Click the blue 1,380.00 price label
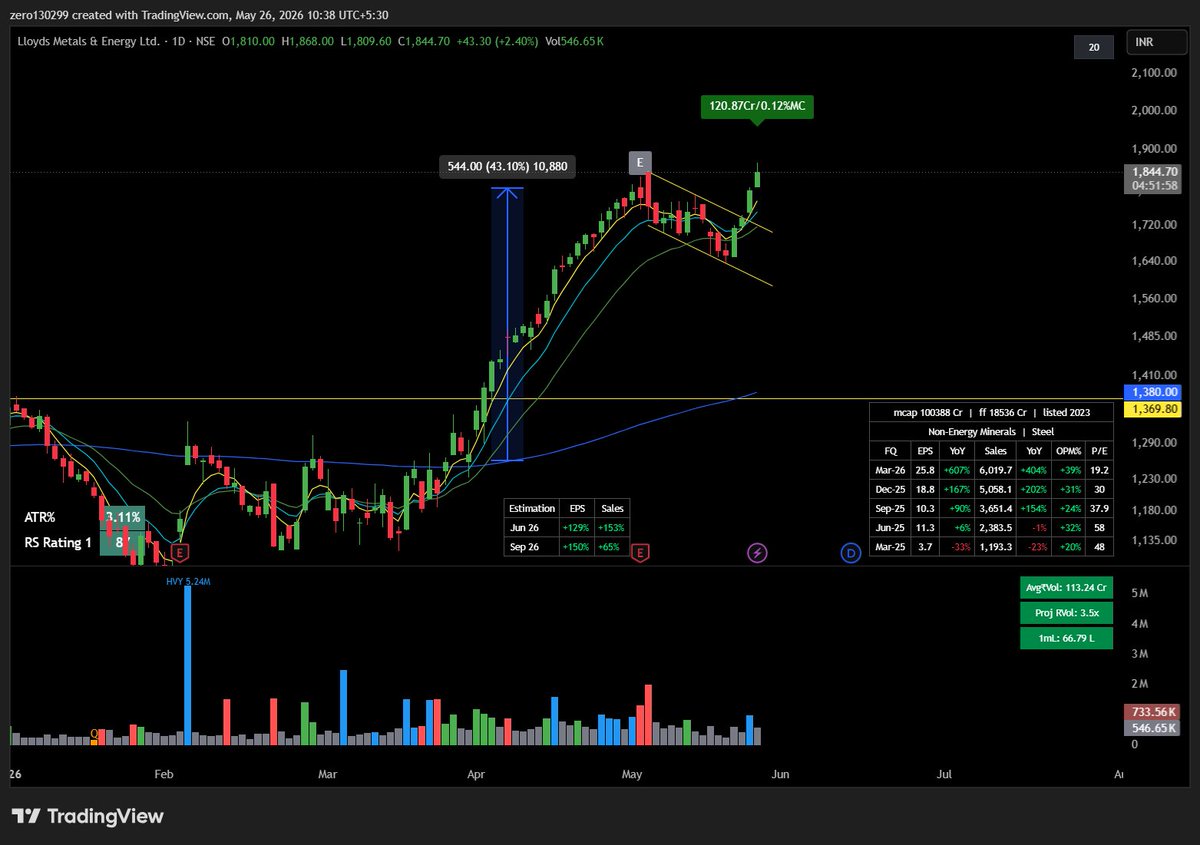Screen dimensions: 1200x845 1155,392
